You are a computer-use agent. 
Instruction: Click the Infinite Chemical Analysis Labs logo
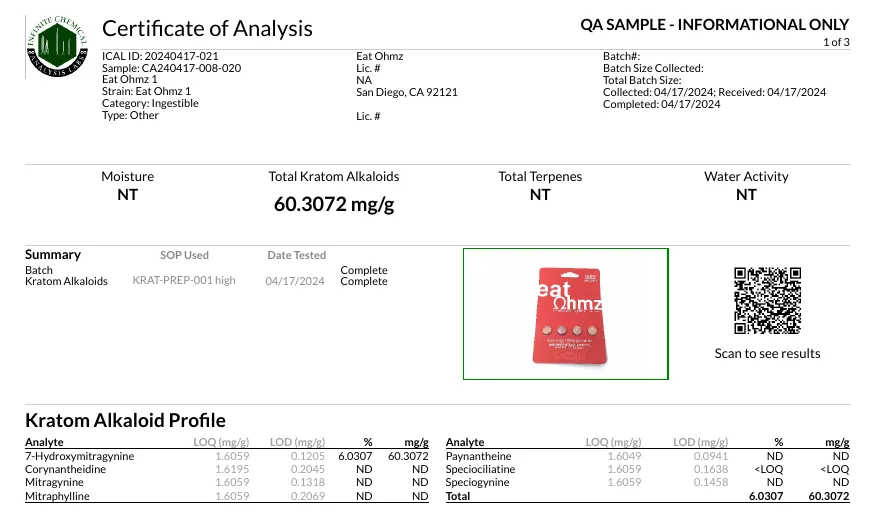tap(58, 47)
